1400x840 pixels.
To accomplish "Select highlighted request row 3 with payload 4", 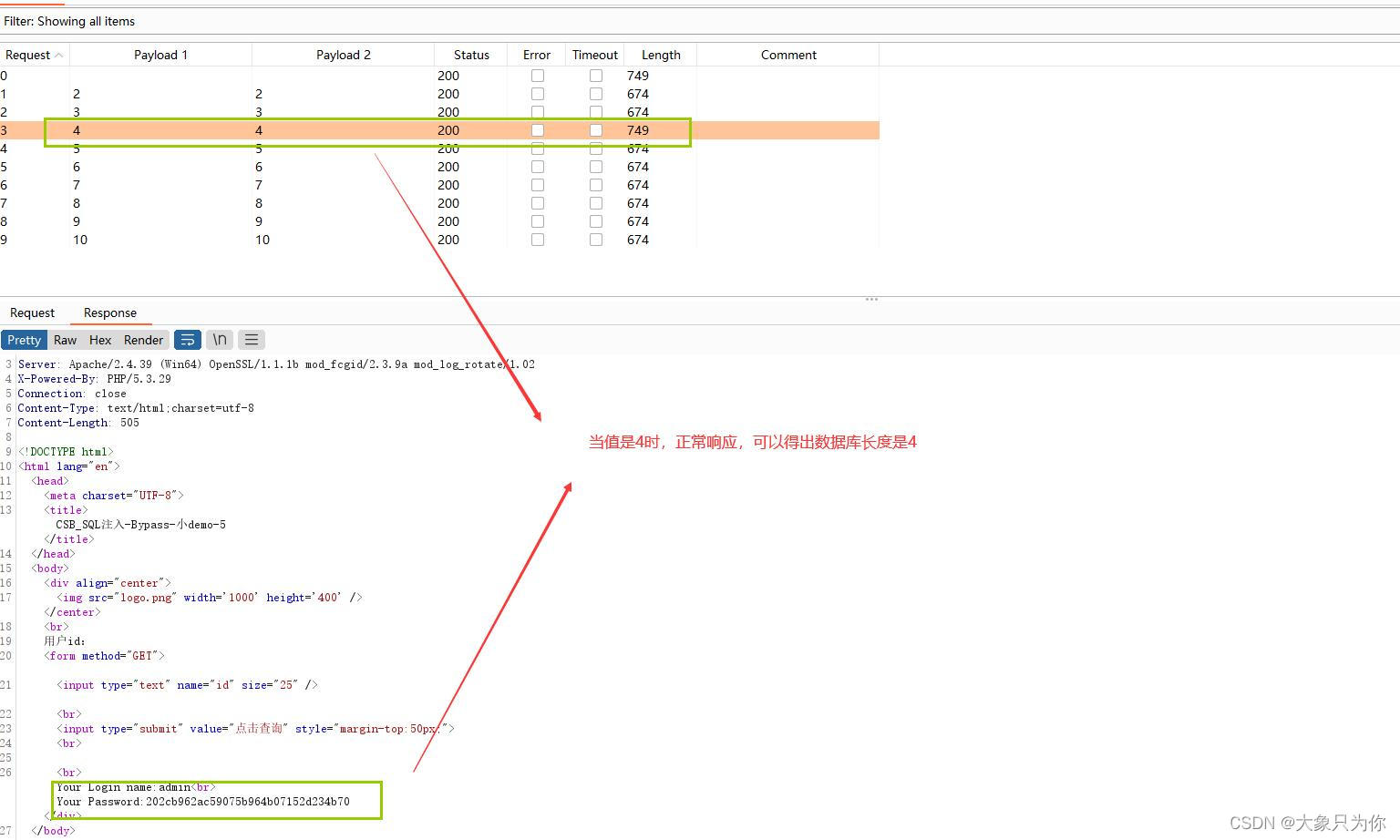I will (x=439, y=130).
